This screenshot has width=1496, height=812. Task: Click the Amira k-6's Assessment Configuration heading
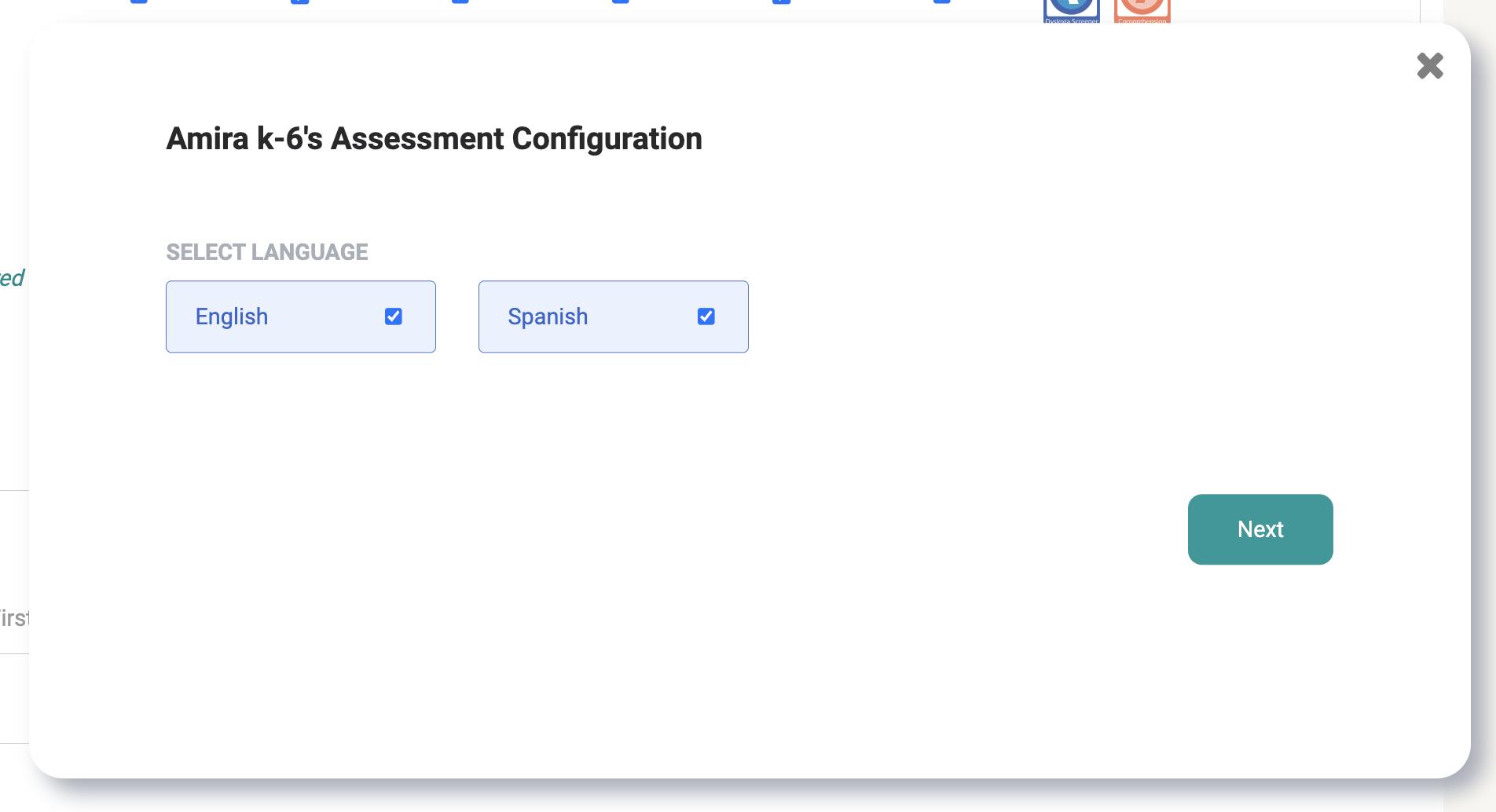pyautogui.click(x=434, y=139)
